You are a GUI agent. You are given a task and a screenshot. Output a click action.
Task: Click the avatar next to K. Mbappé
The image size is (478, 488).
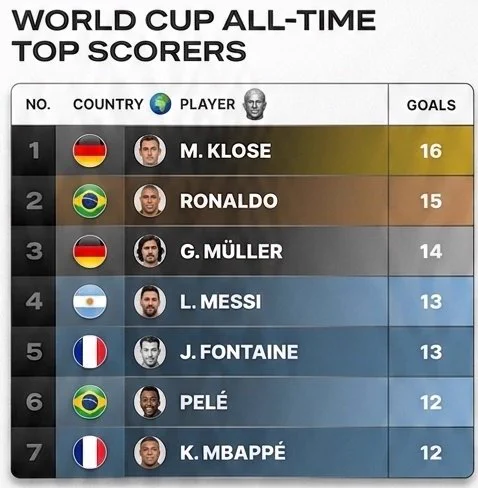click(x=150, y=452)
